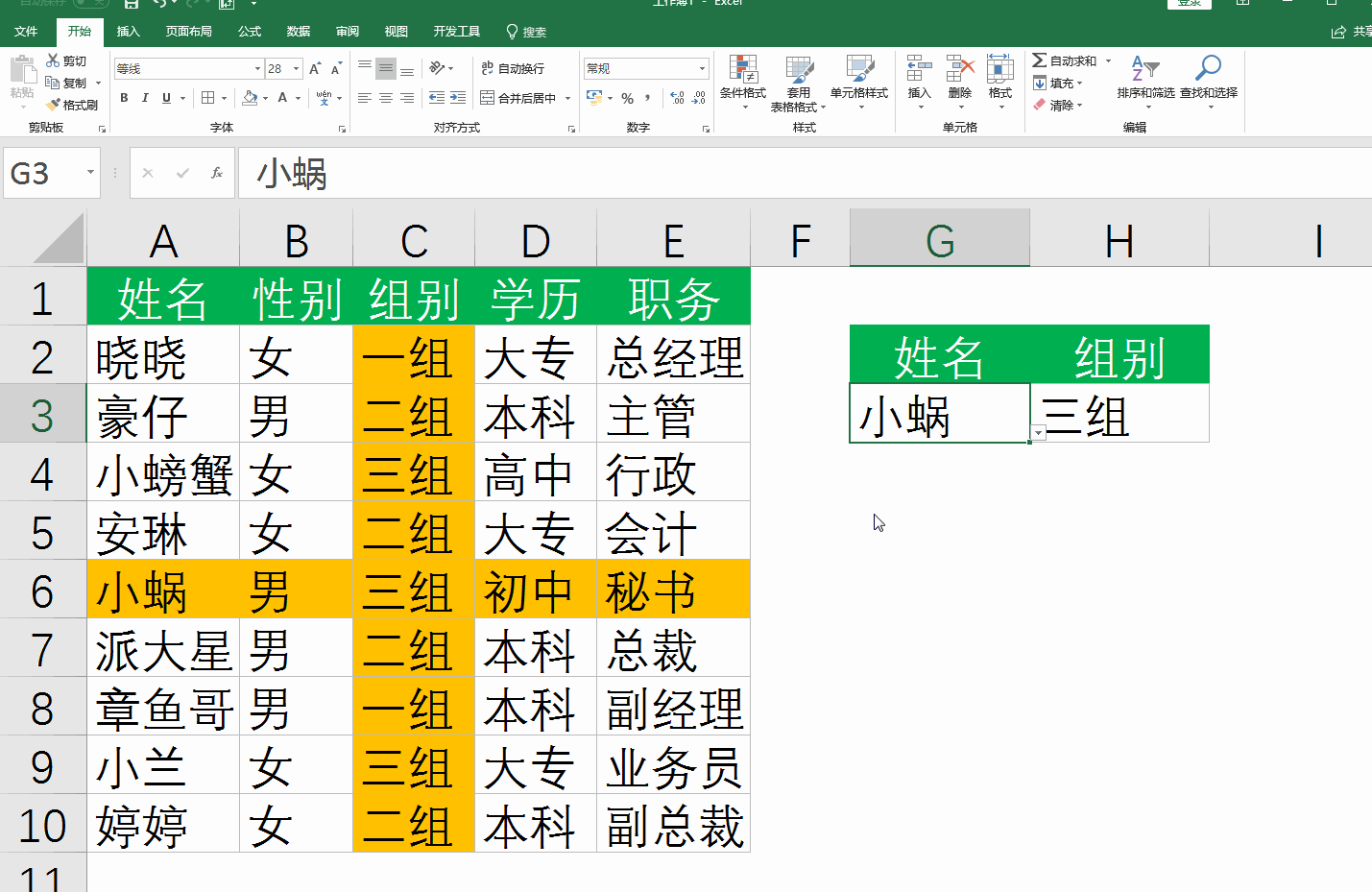Click the phonetic guide wén icon
1372x892 pixels.
[324, 98]
